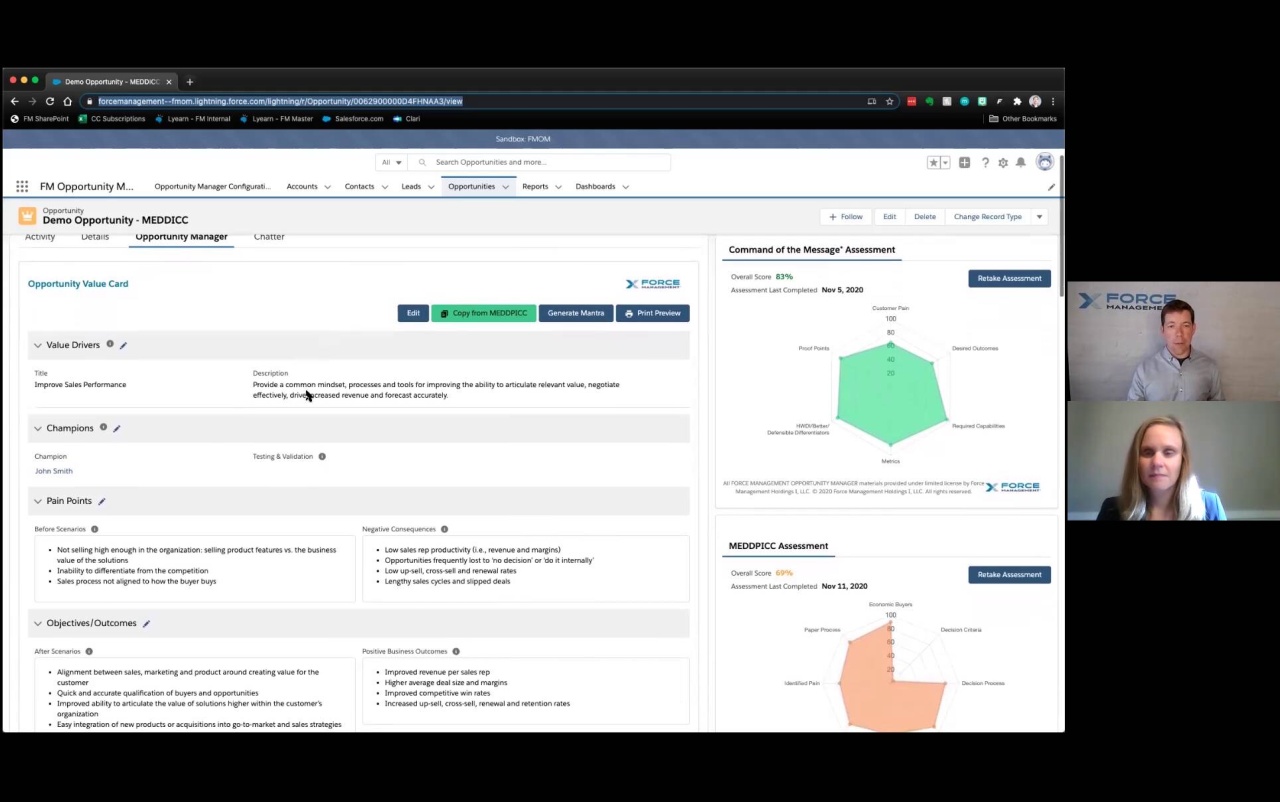Go to browser home page
Image resolution: width=1280 pixels, height=802 pixels.
pyautogui.click(x=67, y=101)
